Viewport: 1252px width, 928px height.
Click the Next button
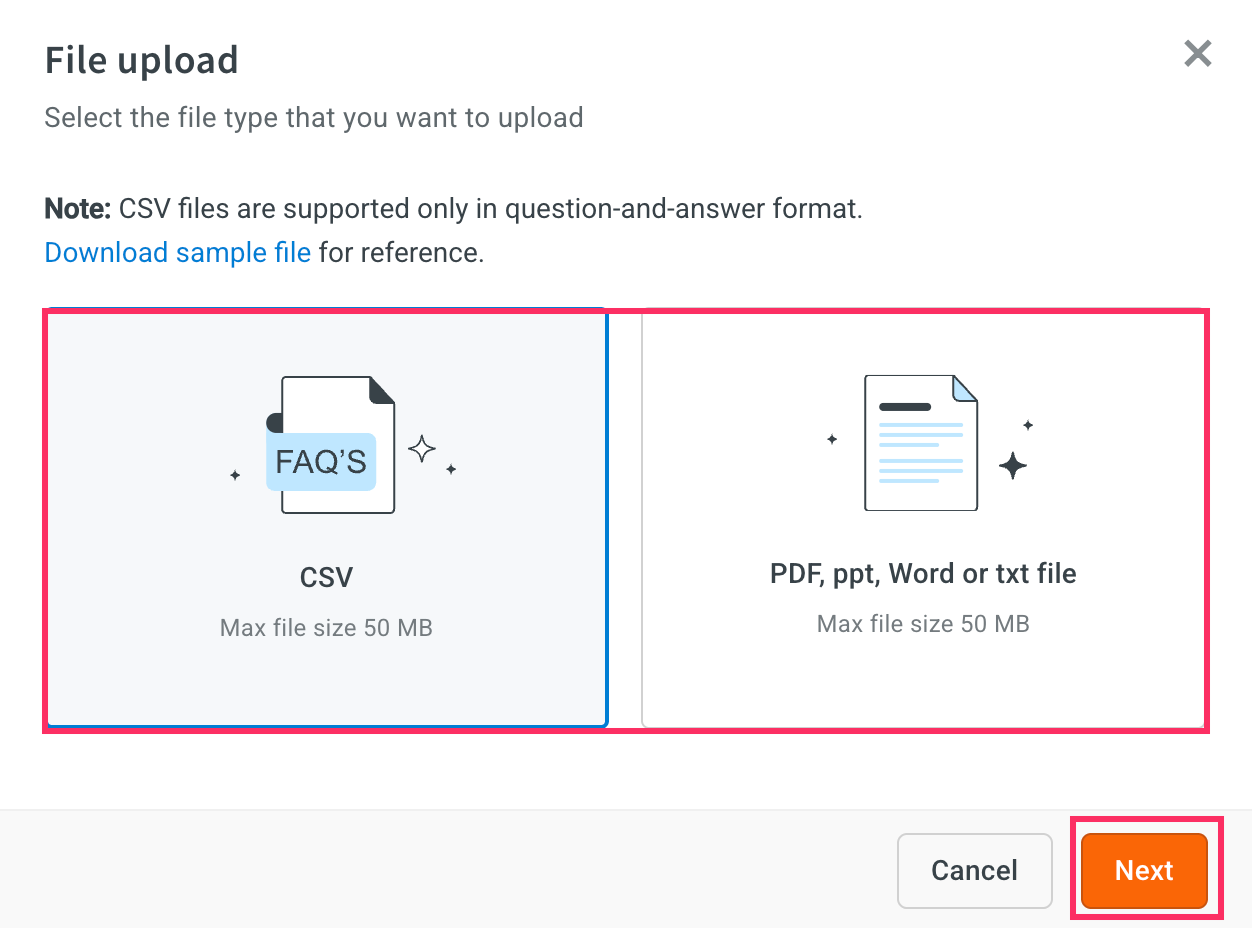(1145, 870)
